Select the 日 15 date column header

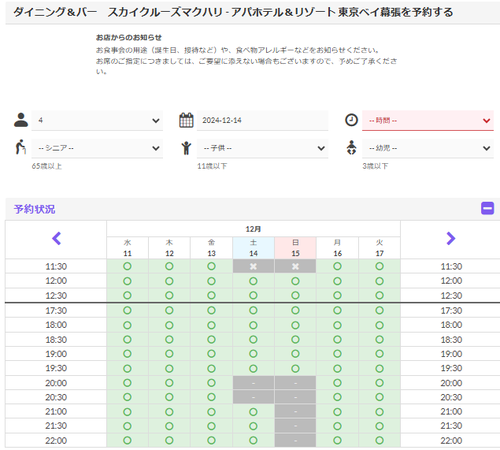pyautogui.click(x=295, y=248)
